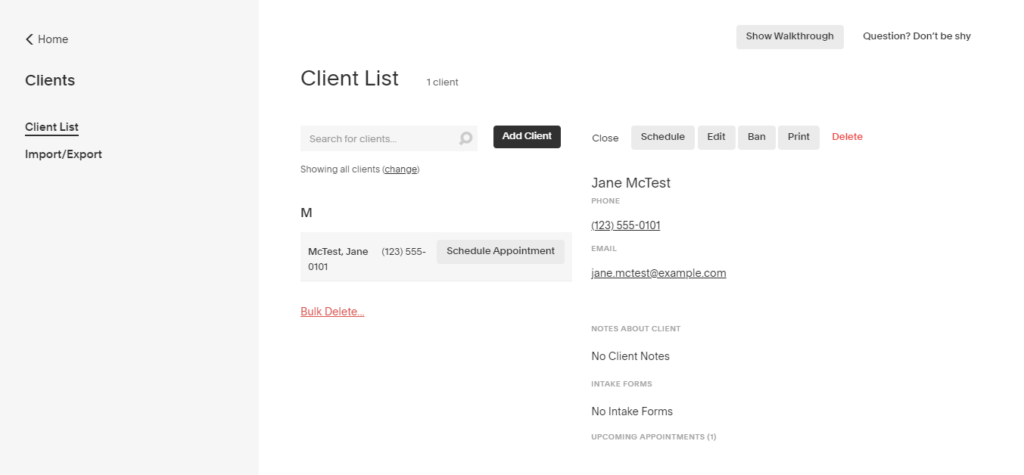Click the Clients sidebar heading
1024x475 pixels.
(x=50, y=80)
